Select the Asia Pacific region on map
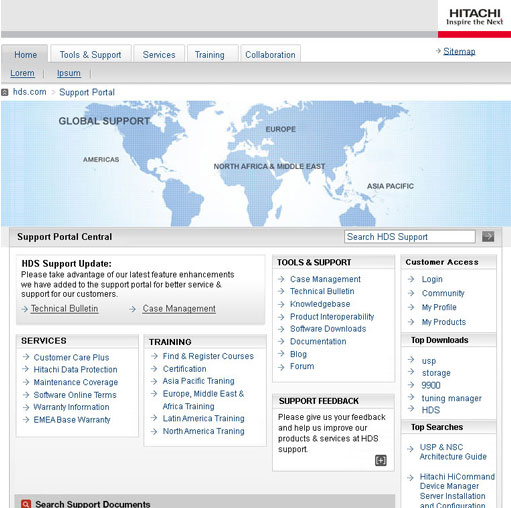The width and height of the screenshot is (511, 508). point(390,186)
